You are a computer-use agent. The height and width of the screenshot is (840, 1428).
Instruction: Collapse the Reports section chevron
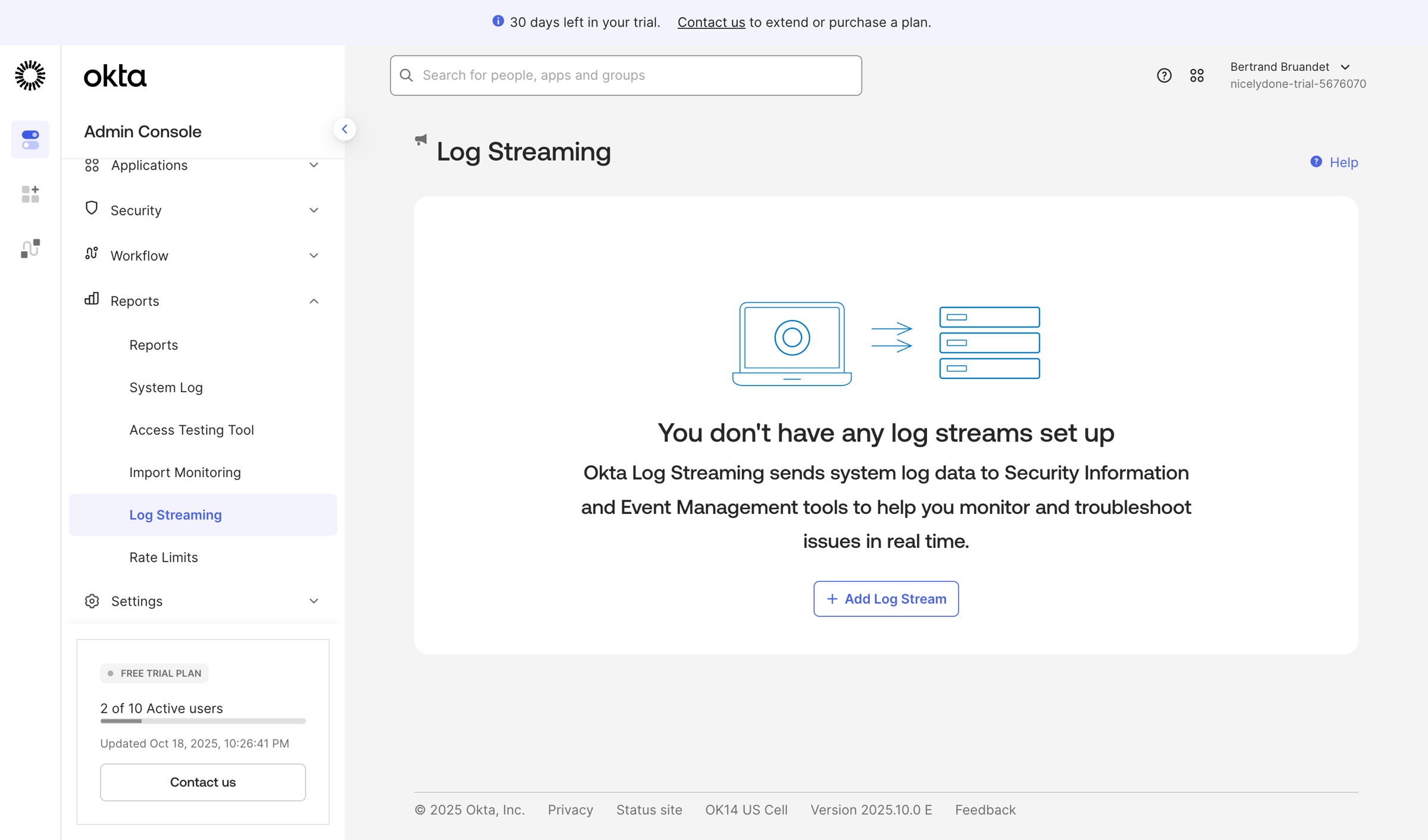tap(314, 301)
